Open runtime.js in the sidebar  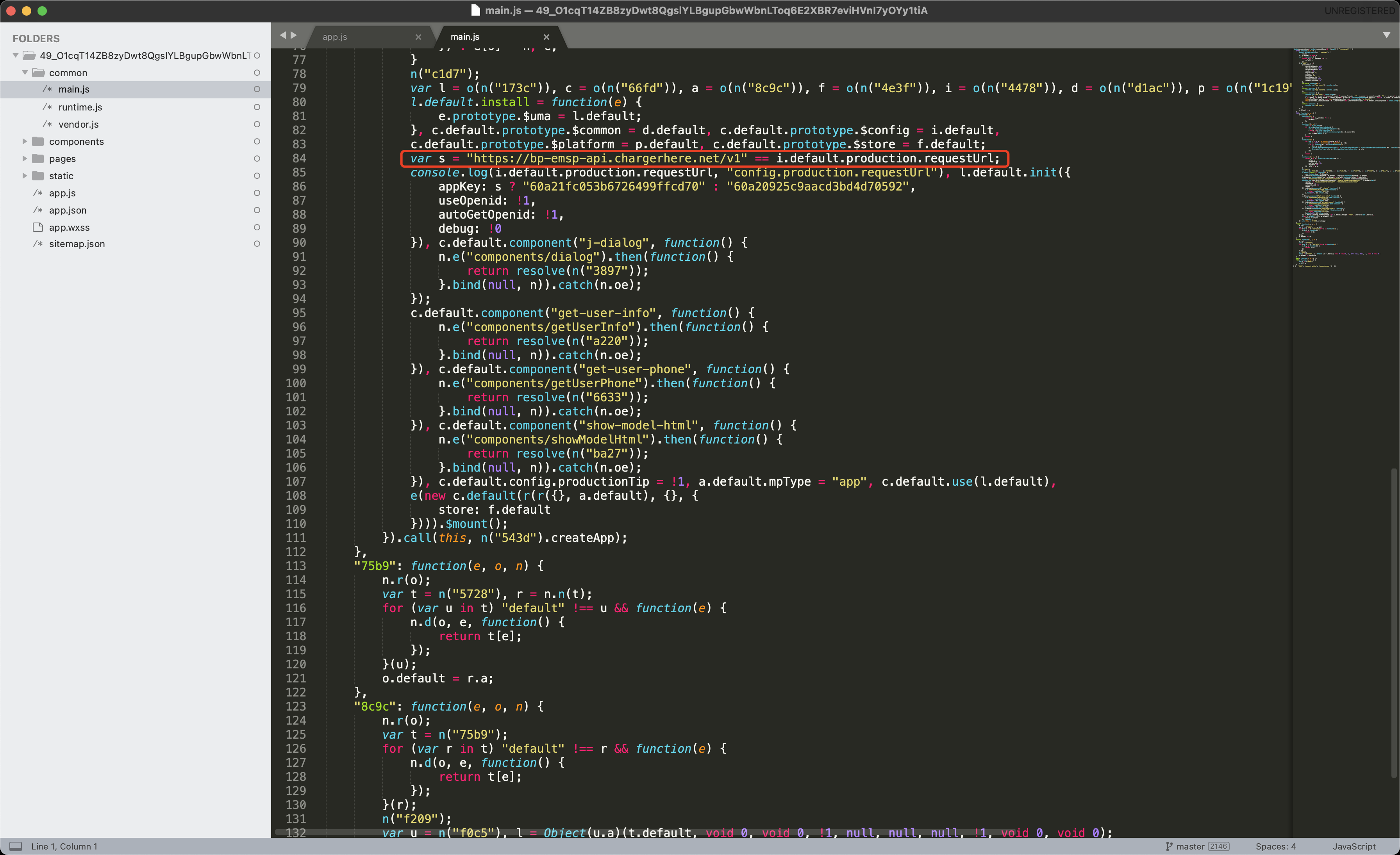click(x=80, y=107)
